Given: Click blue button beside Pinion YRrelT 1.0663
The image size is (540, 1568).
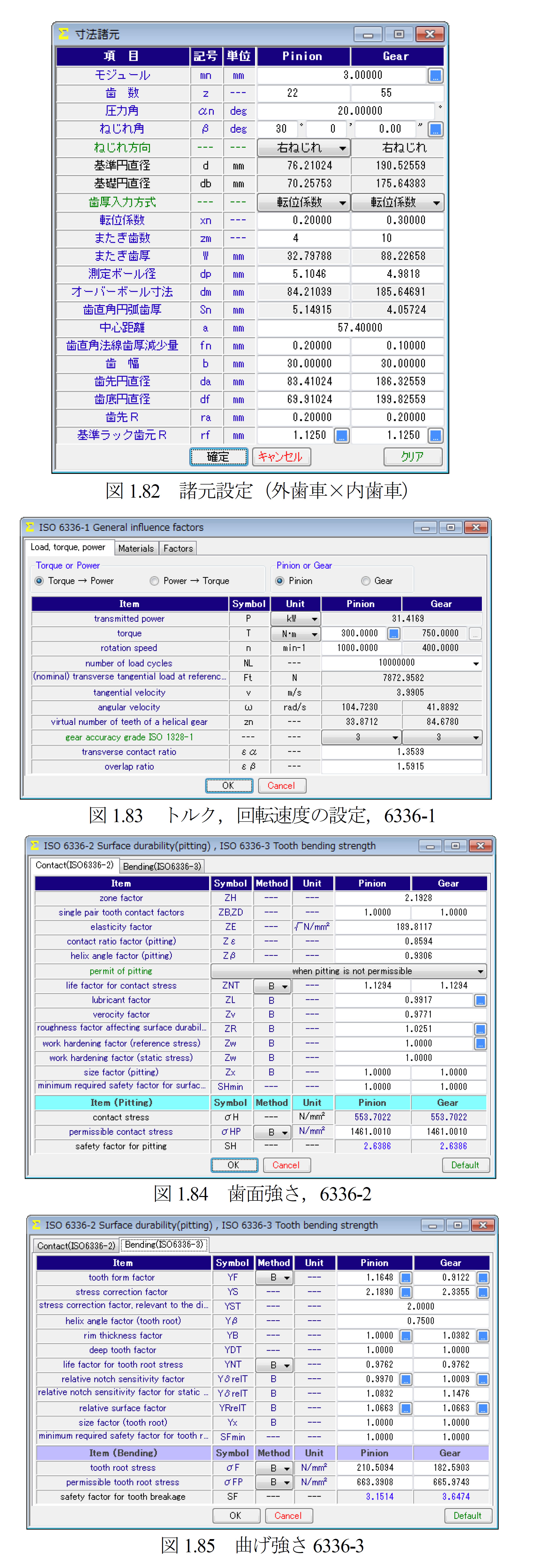Looking at the screenshot, I should (x=406, y=1408).
